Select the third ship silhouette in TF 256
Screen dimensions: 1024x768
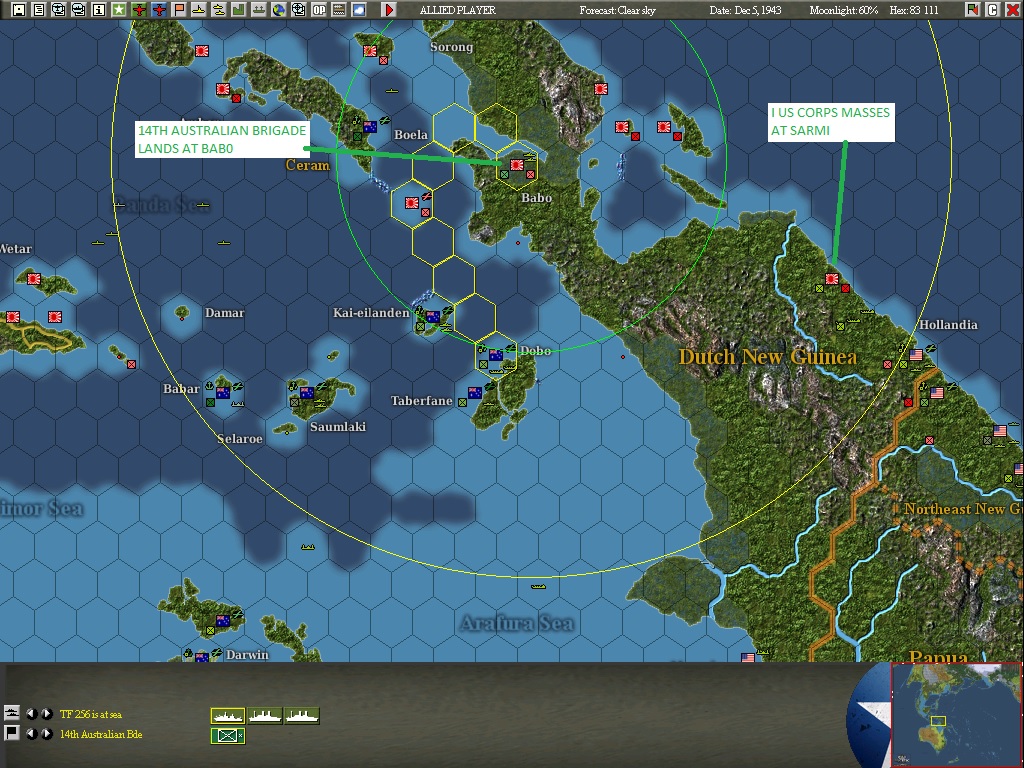coord(302,716)
